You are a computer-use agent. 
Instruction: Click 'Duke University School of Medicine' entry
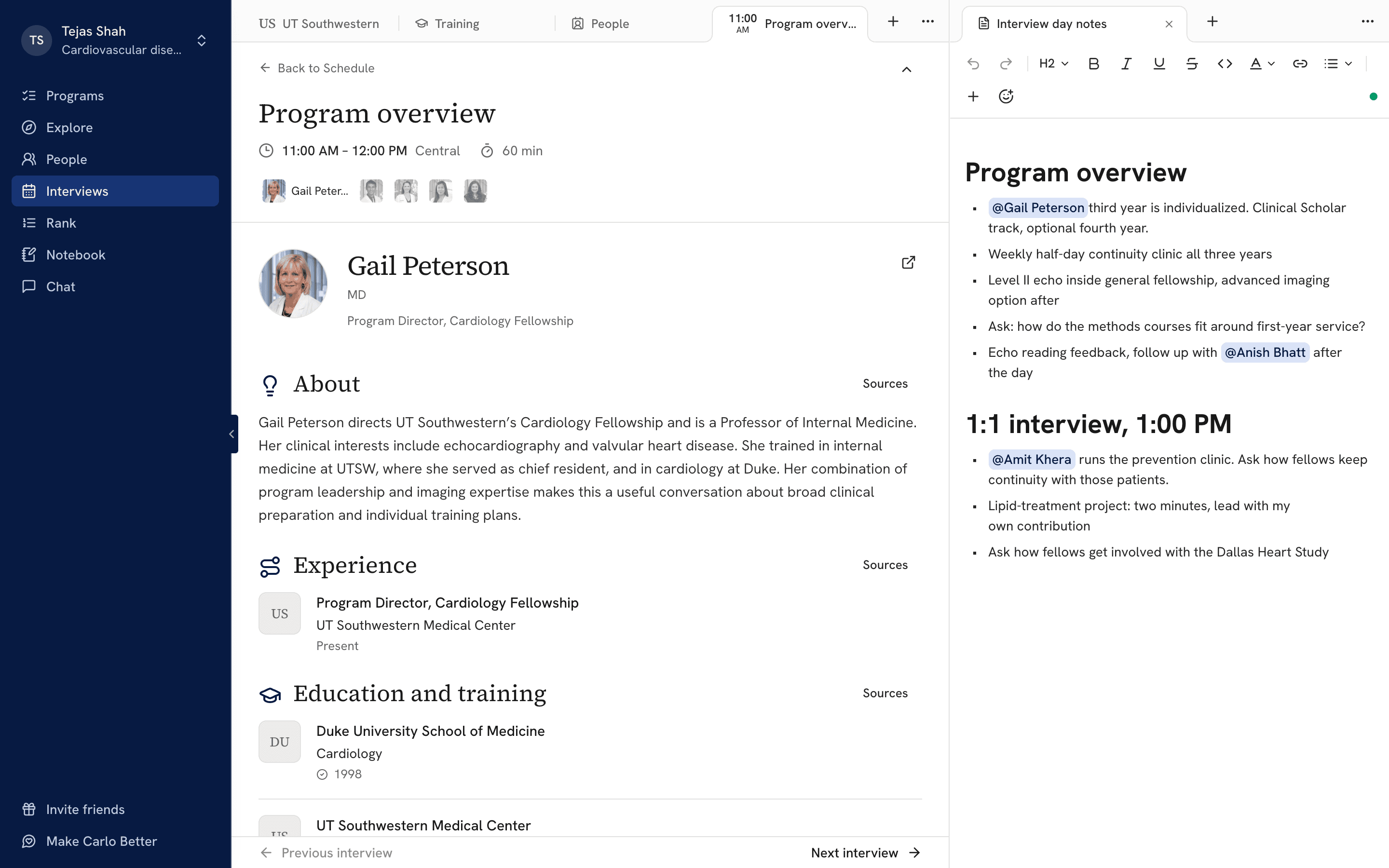[431, 731]
